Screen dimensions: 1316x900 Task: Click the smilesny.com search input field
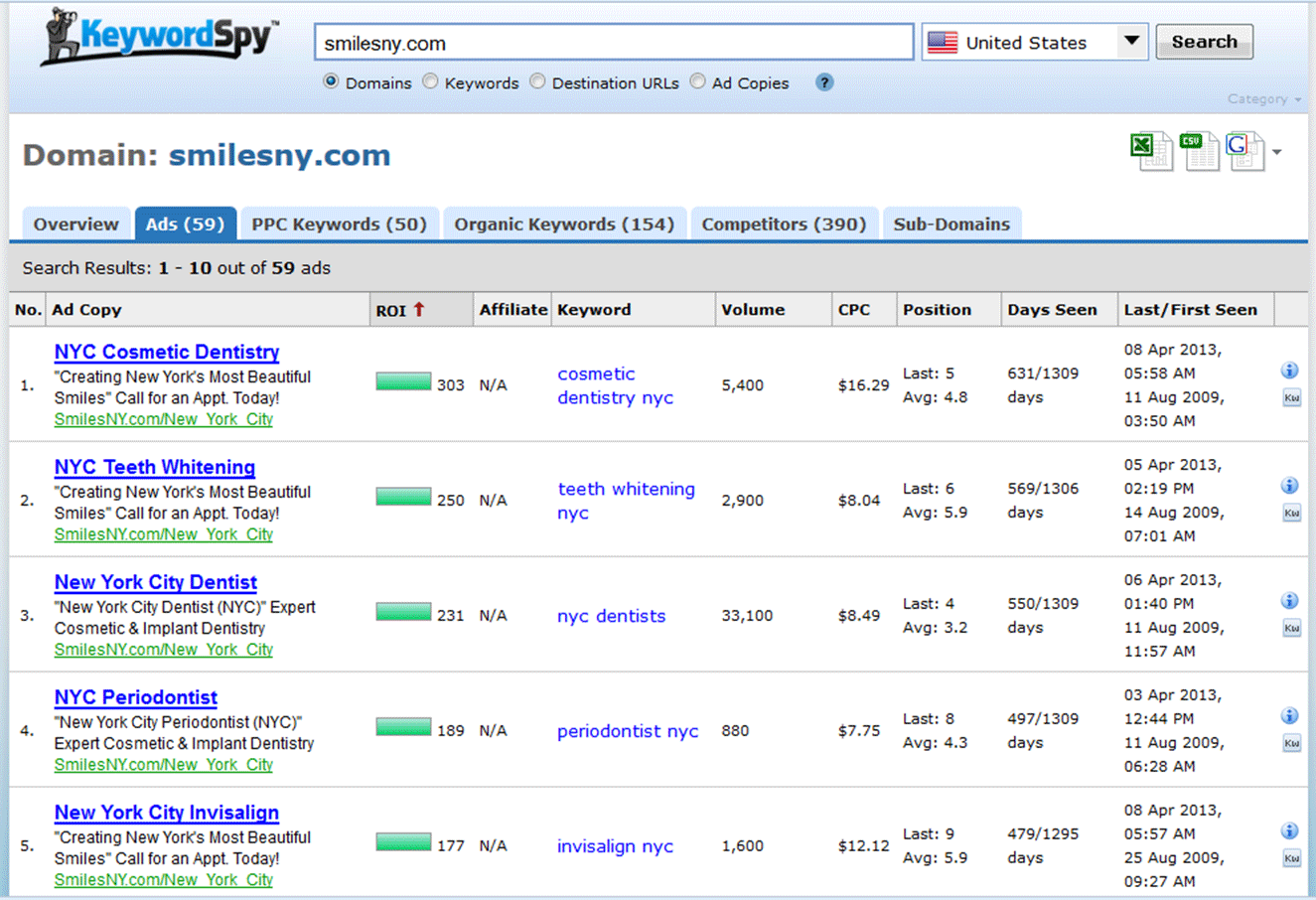tap(614, 43)
